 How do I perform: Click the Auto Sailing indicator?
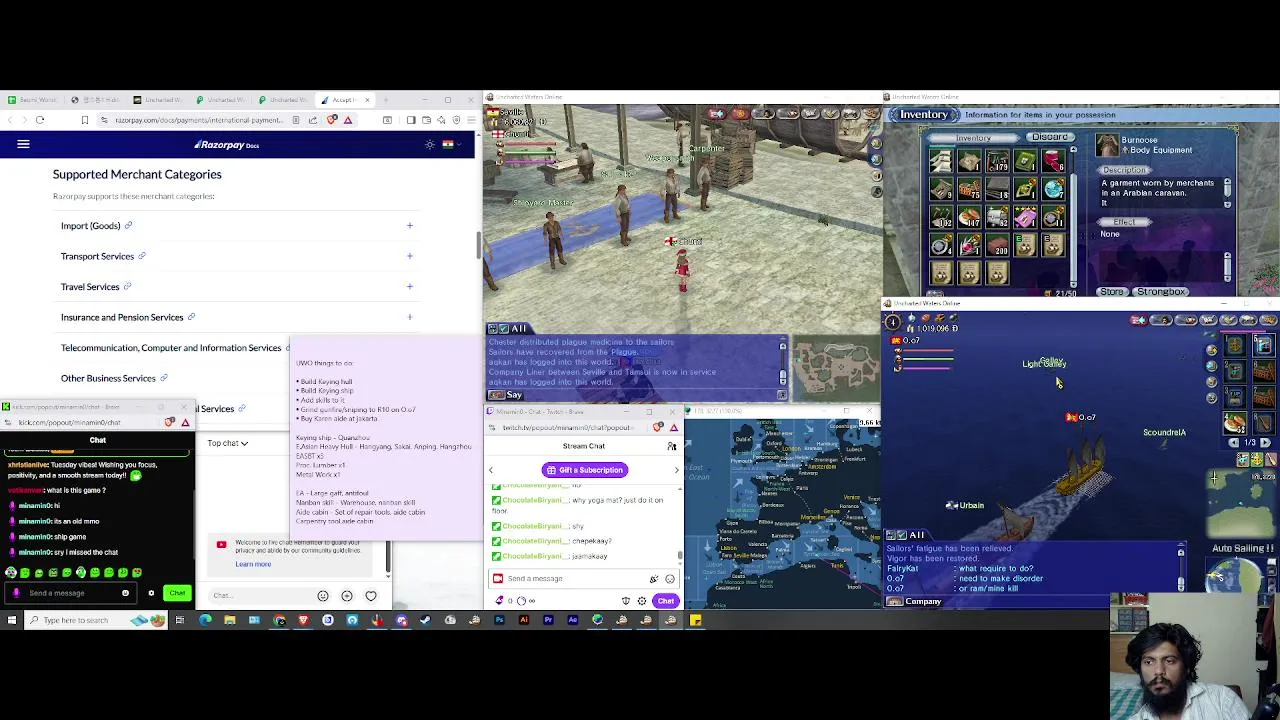point(1243,548)
